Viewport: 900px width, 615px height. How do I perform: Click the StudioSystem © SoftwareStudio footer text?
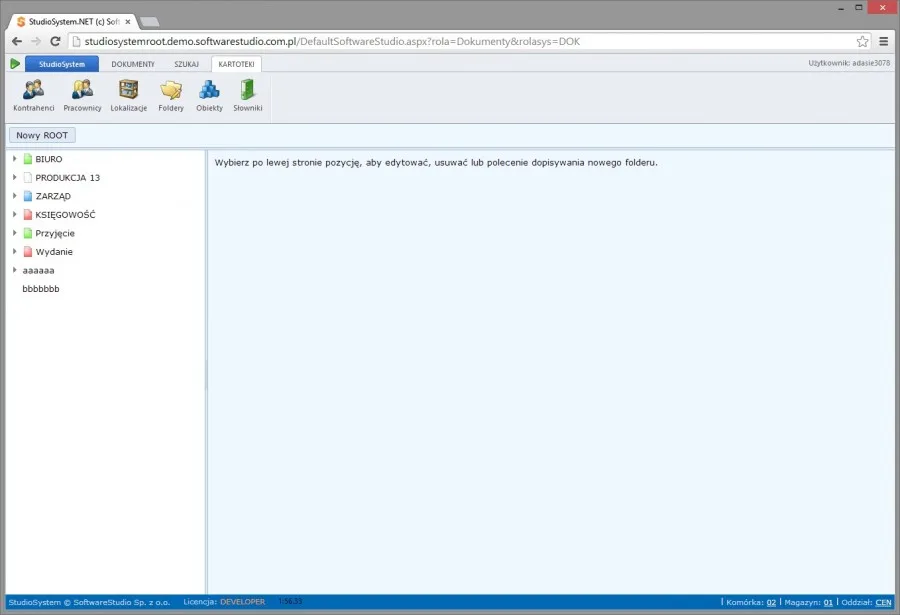(89, 602)
